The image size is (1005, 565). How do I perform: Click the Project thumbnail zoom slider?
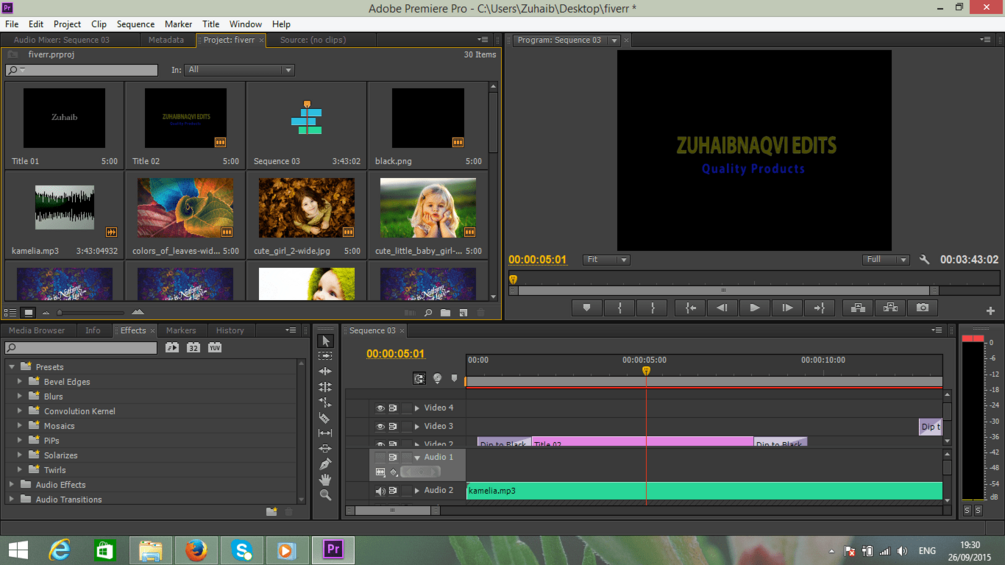tap(90, 313)
